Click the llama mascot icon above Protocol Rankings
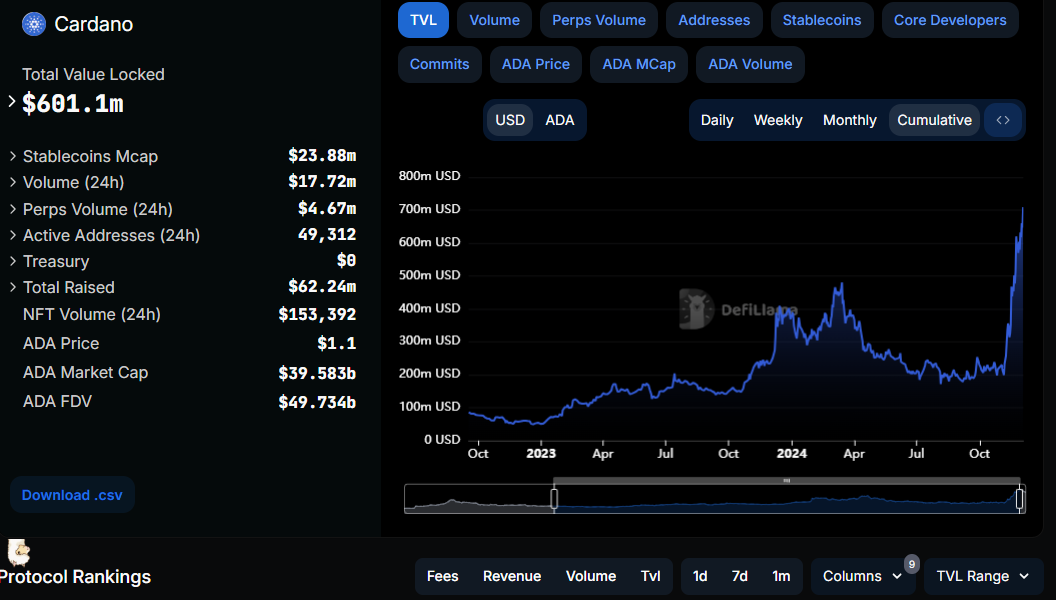Image resolution: width=1056 pixels, height=600 pixels. [x=18, y=553]
